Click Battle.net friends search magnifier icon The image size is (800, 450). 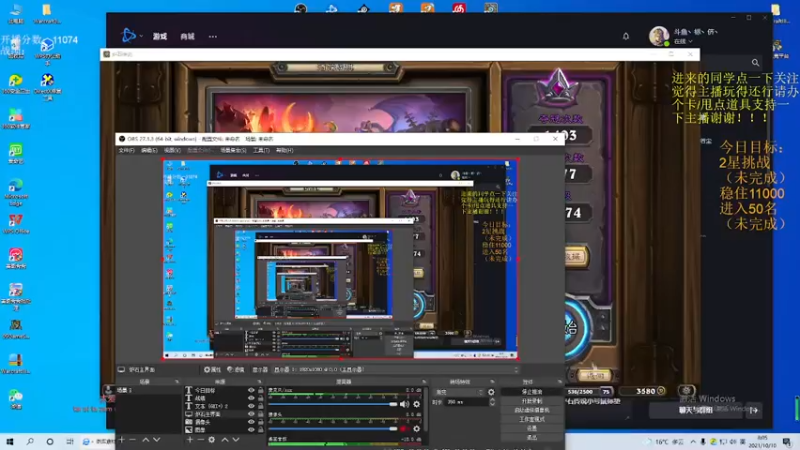(755, 63)
